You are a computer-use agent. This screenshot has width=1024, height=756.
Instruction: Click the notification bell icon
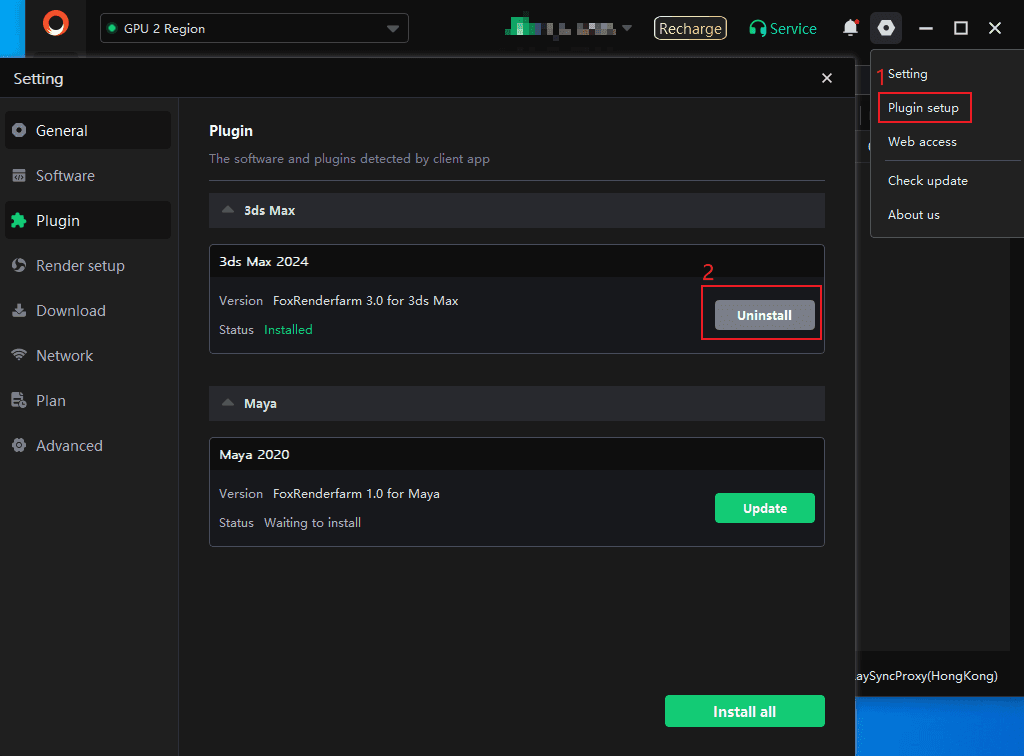coord(850,28)
